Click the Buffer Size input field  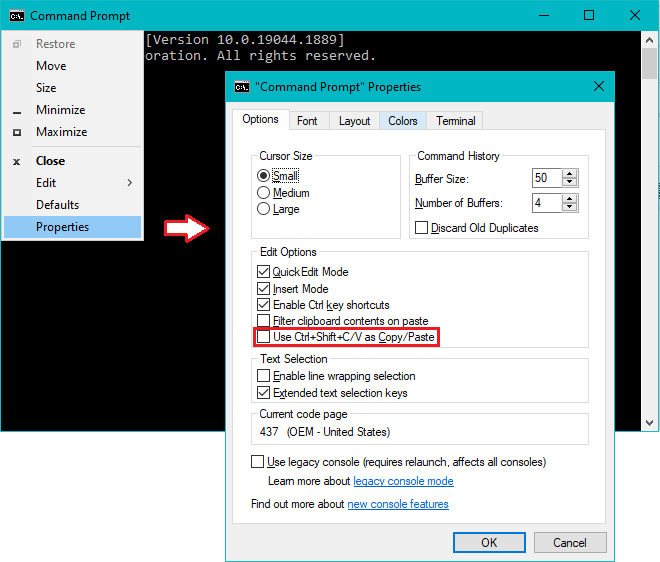[547, 178]
